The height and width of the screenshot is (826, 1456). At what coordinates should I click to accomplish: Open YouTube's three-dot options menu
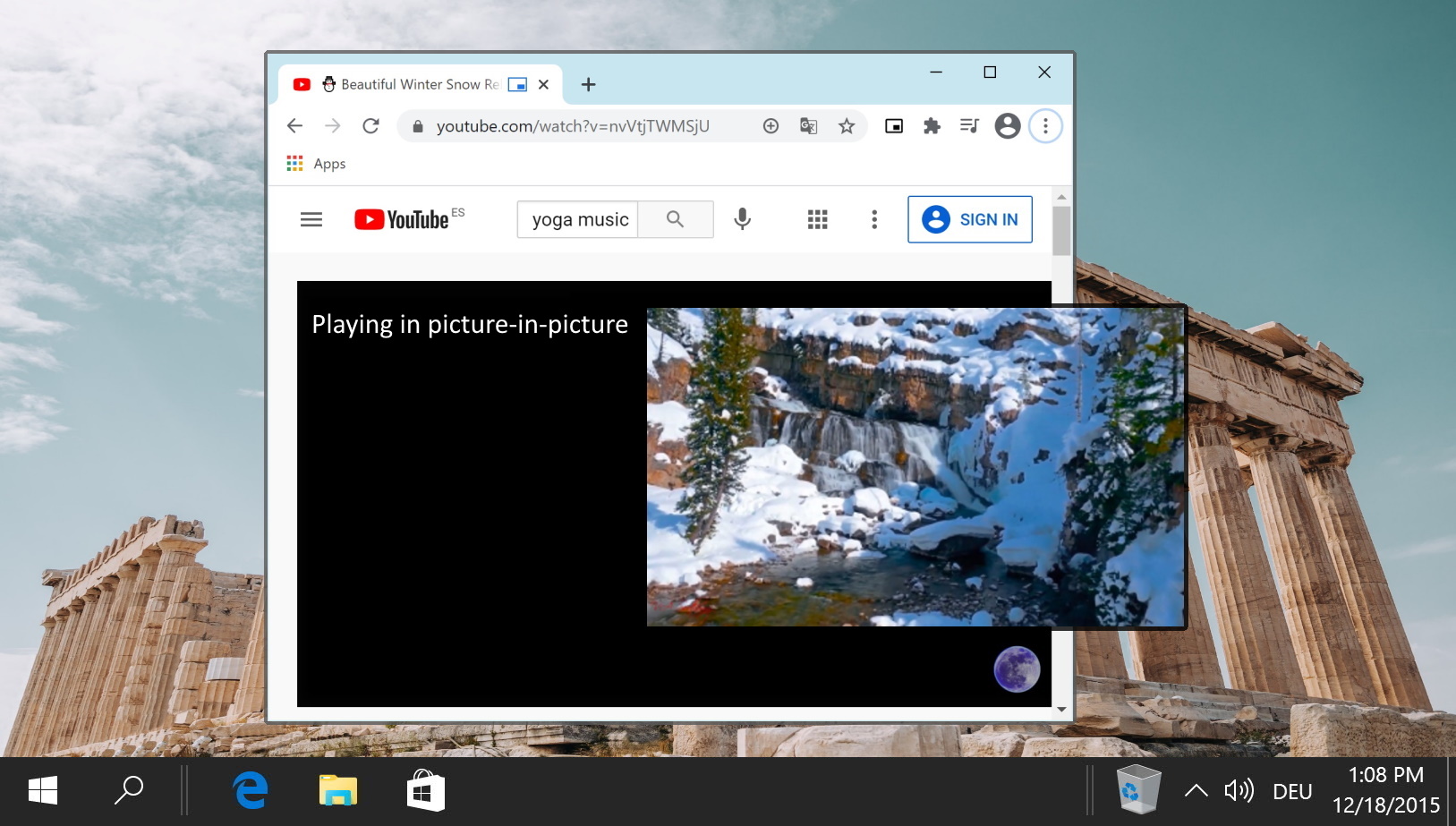(873, 219)
